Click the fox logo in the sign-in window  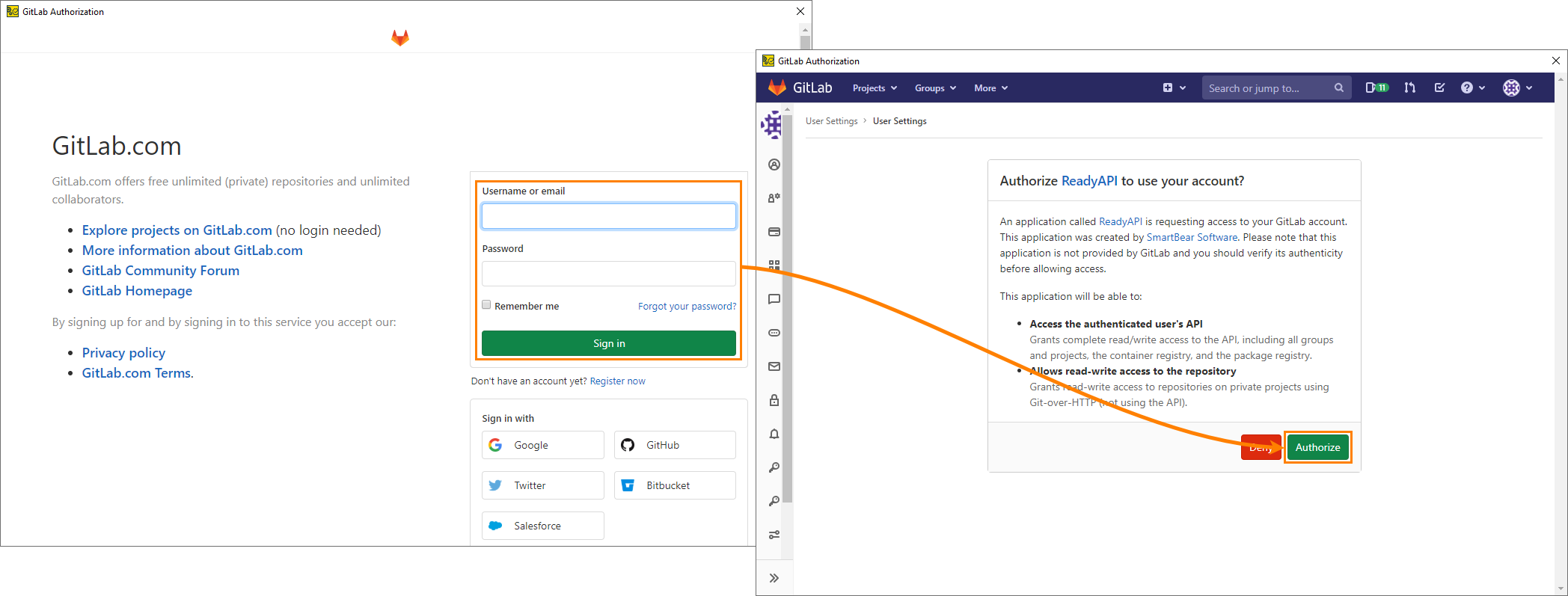400,37
